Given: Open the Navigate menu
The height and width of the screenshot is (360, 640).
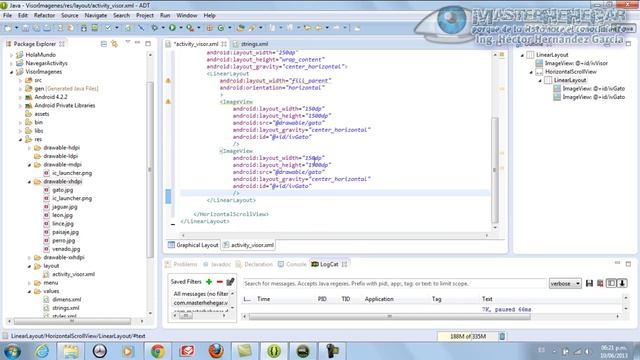Looking at the screenshot, I should [x=96, y=16].
